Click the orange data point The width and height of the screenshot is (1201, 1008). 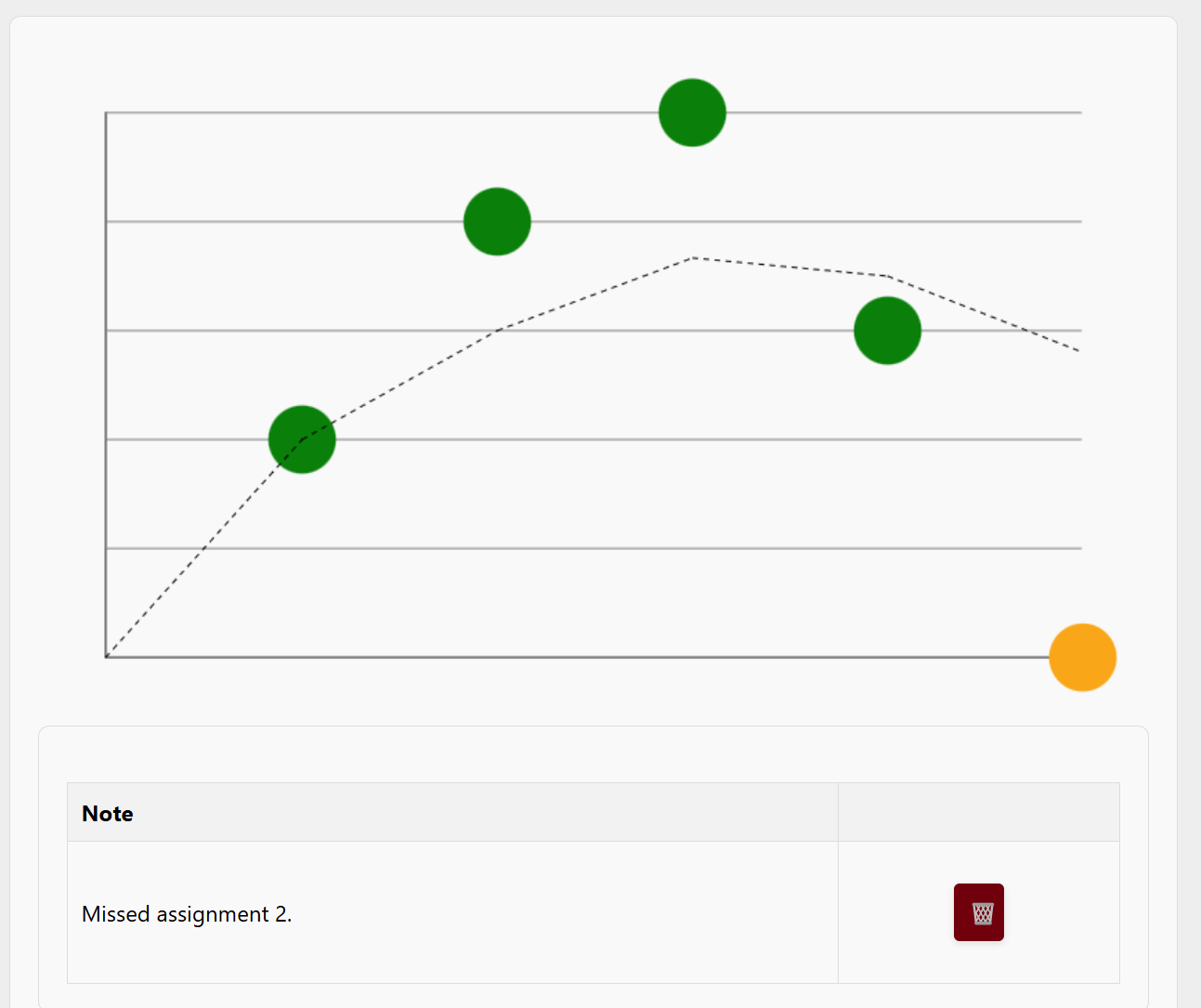[1082, 657]
